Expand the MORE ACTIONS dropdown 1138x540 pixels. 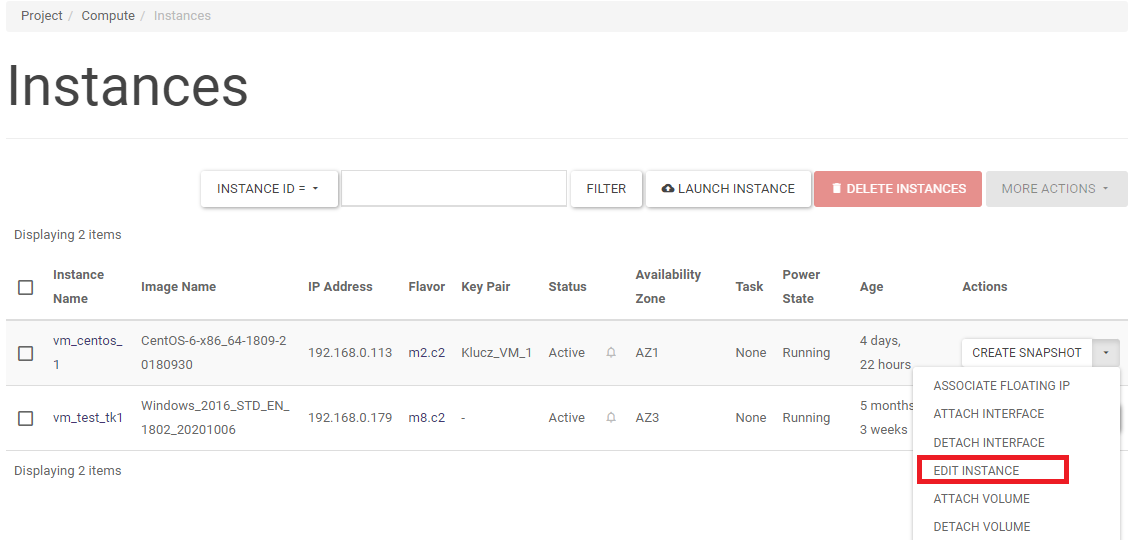1055,189
